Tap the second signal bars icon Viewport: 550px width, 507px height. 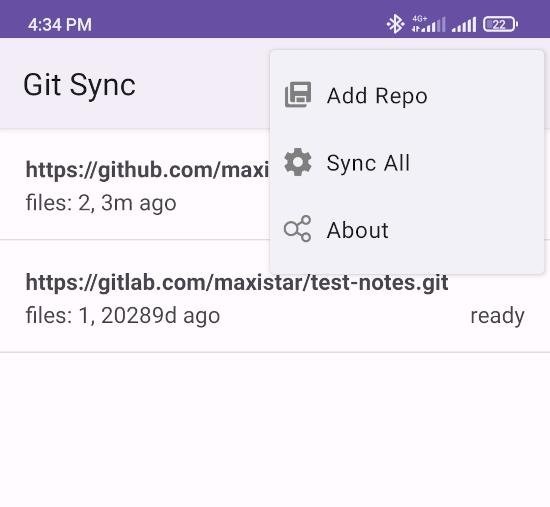point(464,25)
